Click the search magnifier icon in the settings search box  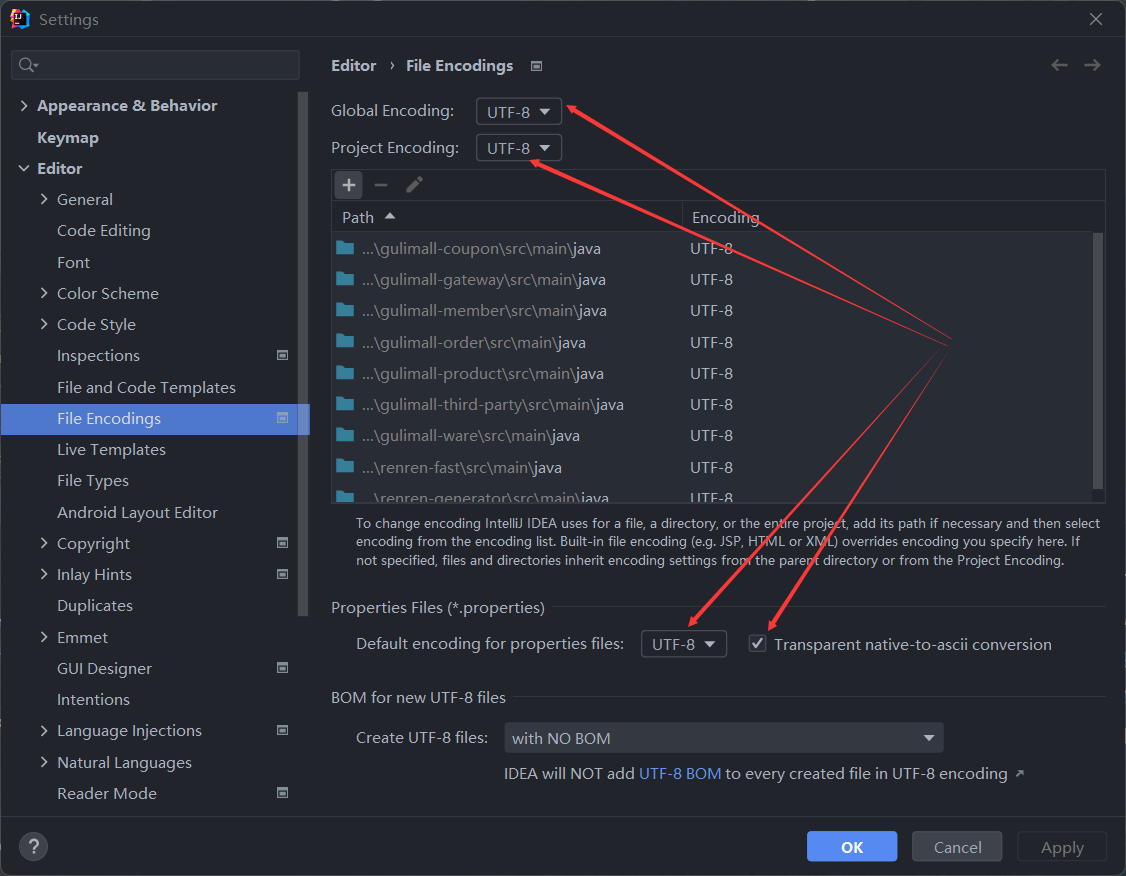tap(28, 65)
